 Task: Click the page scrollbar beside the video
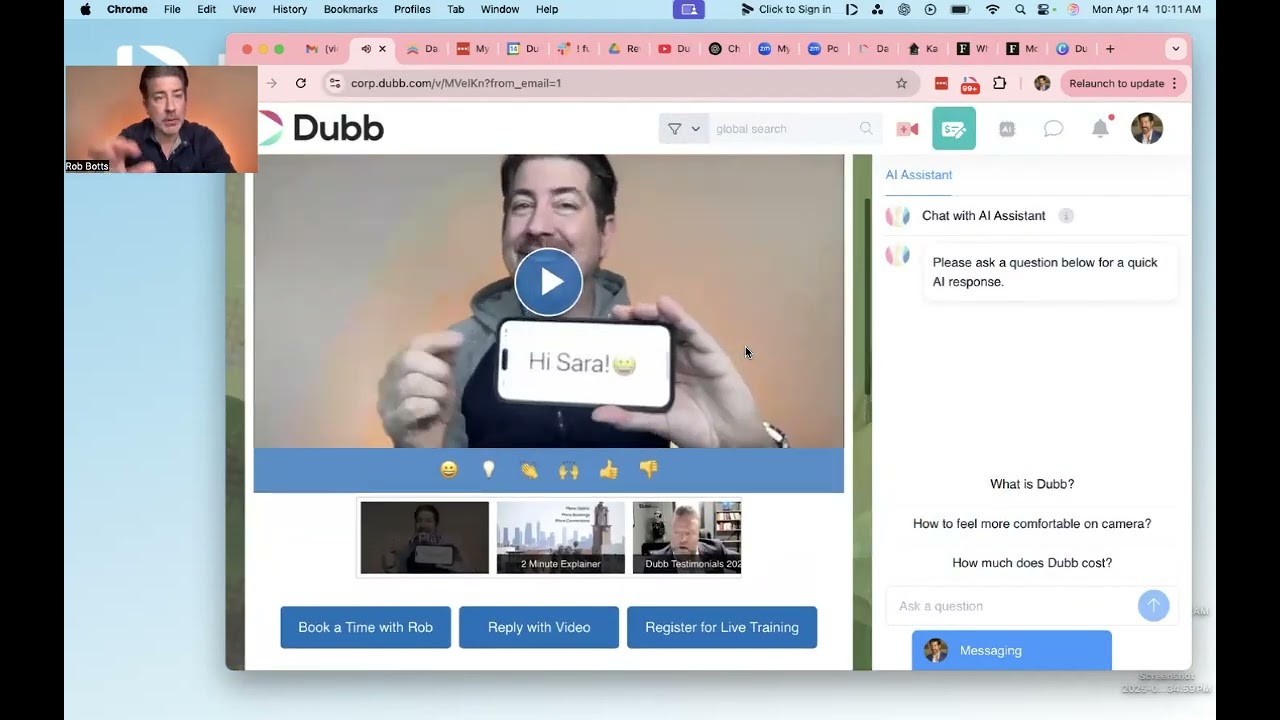point(867,295)
